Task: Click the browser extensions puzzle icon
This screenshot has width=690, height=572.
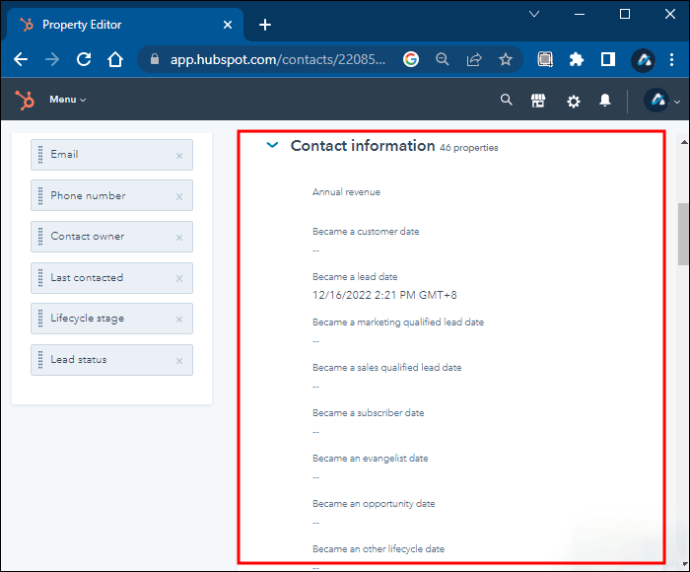Action: click(x=576, y=59)
